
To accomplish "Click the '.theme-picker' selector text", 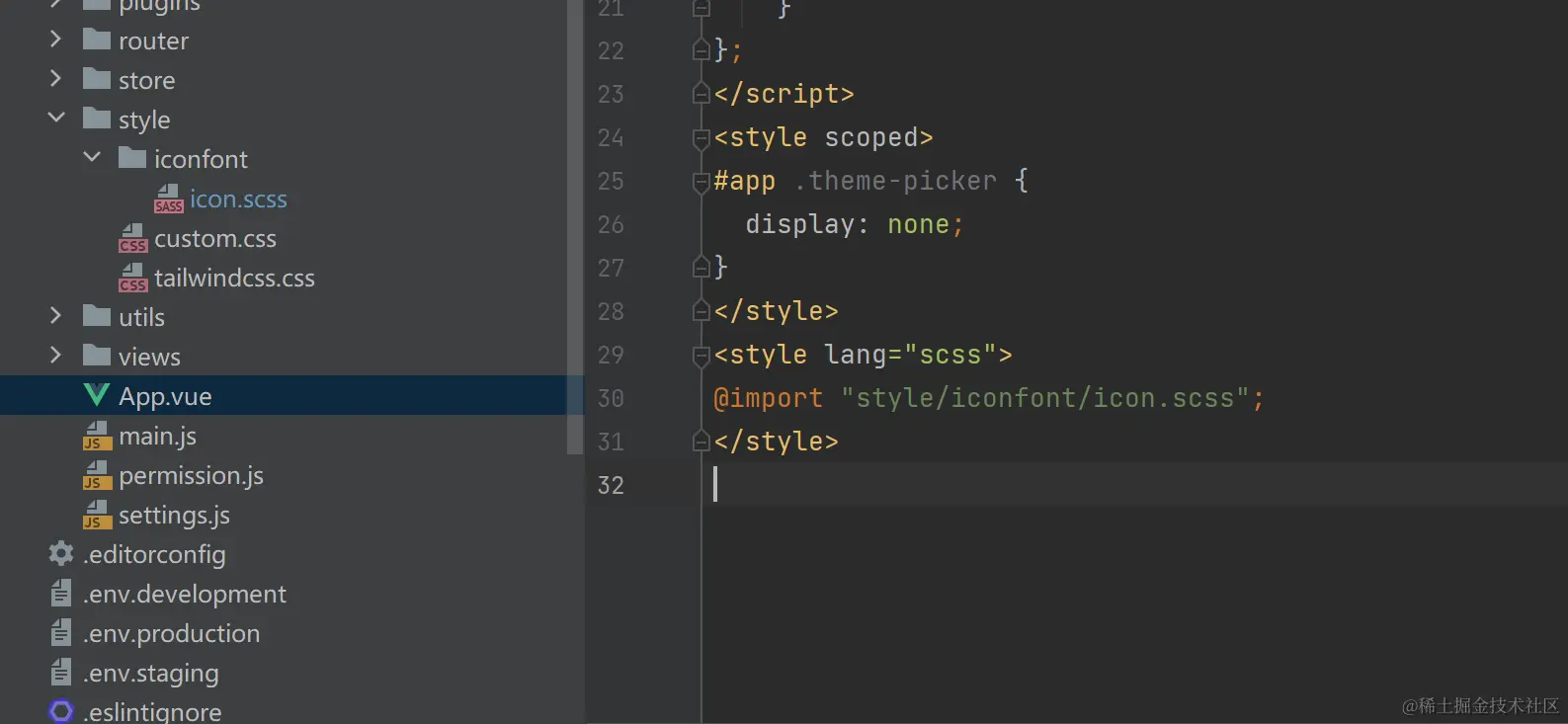I will click(x=895, y=181).
